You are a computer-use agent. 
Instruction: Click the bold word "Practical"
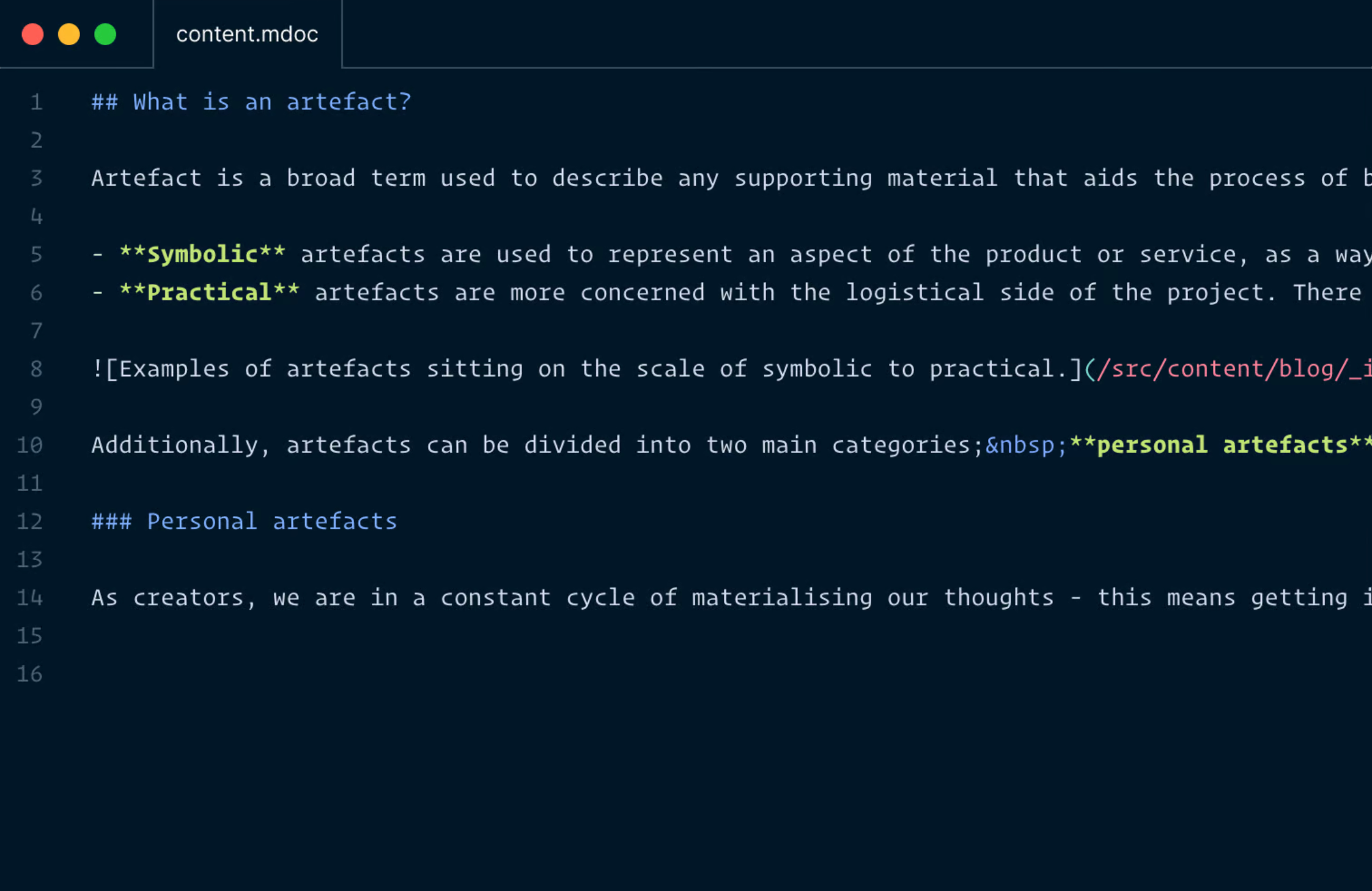(x=209, y=293)
